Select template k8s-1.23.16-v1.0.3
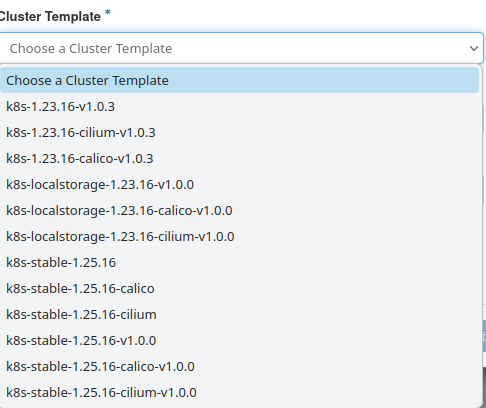Screen dimensions: 486x408 click(x=239, y=107)
